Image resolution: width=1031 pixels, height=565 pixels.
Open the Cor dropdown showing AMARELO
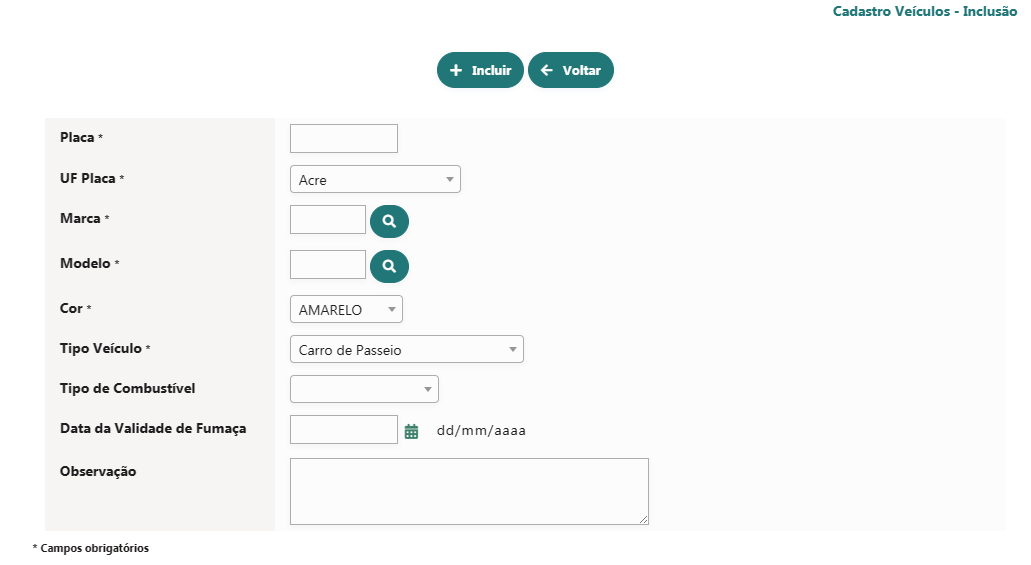tap(346, 309)
